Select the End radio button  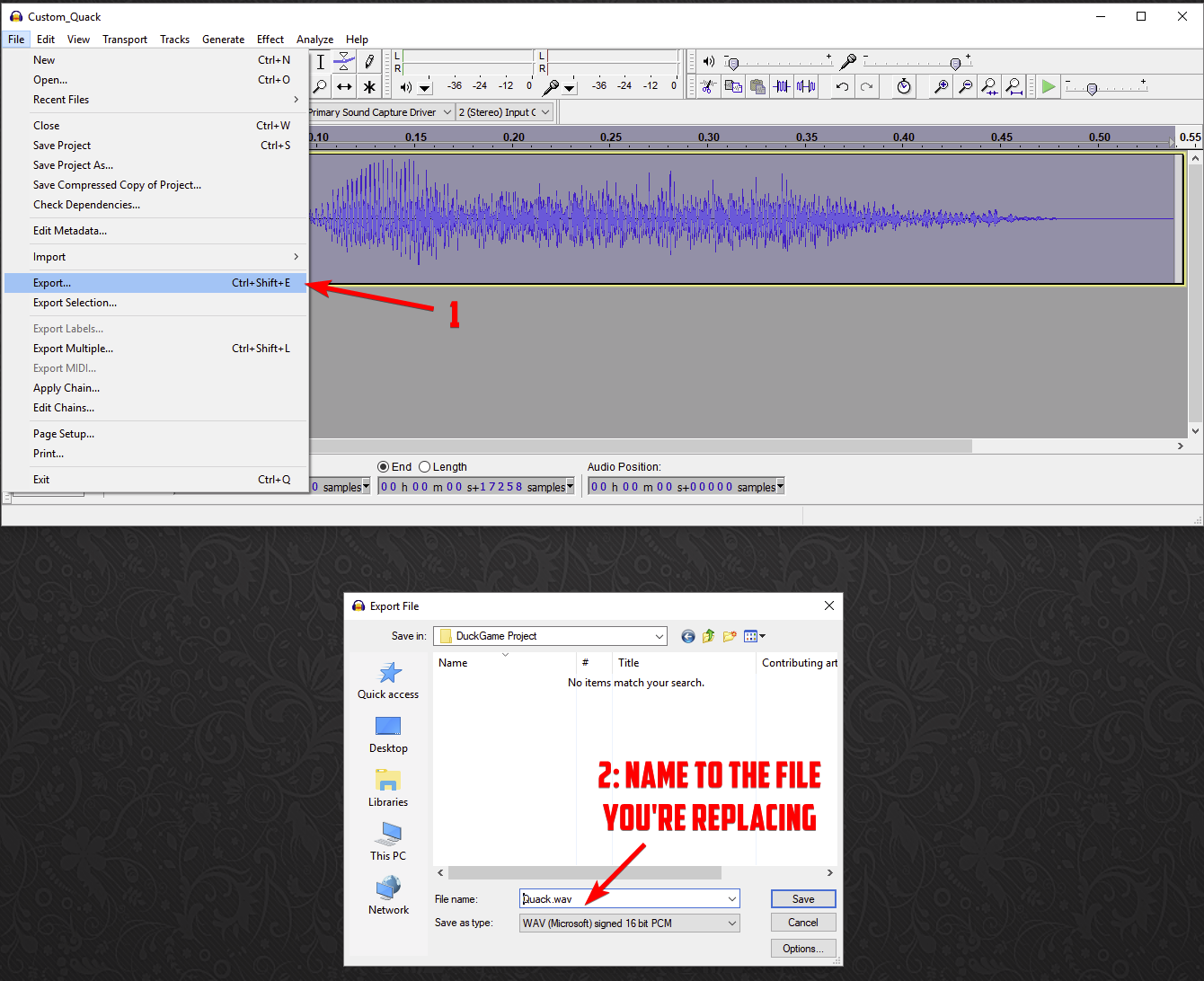tap(384, 467)
